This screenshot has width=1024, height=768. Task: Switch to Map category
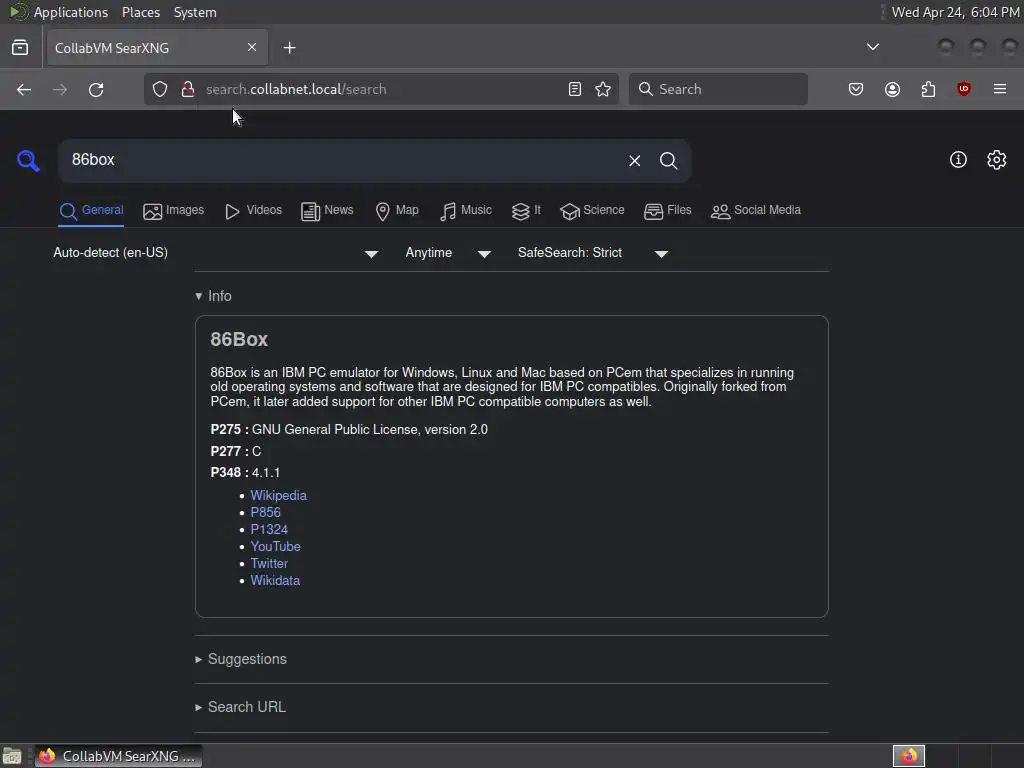397,210
